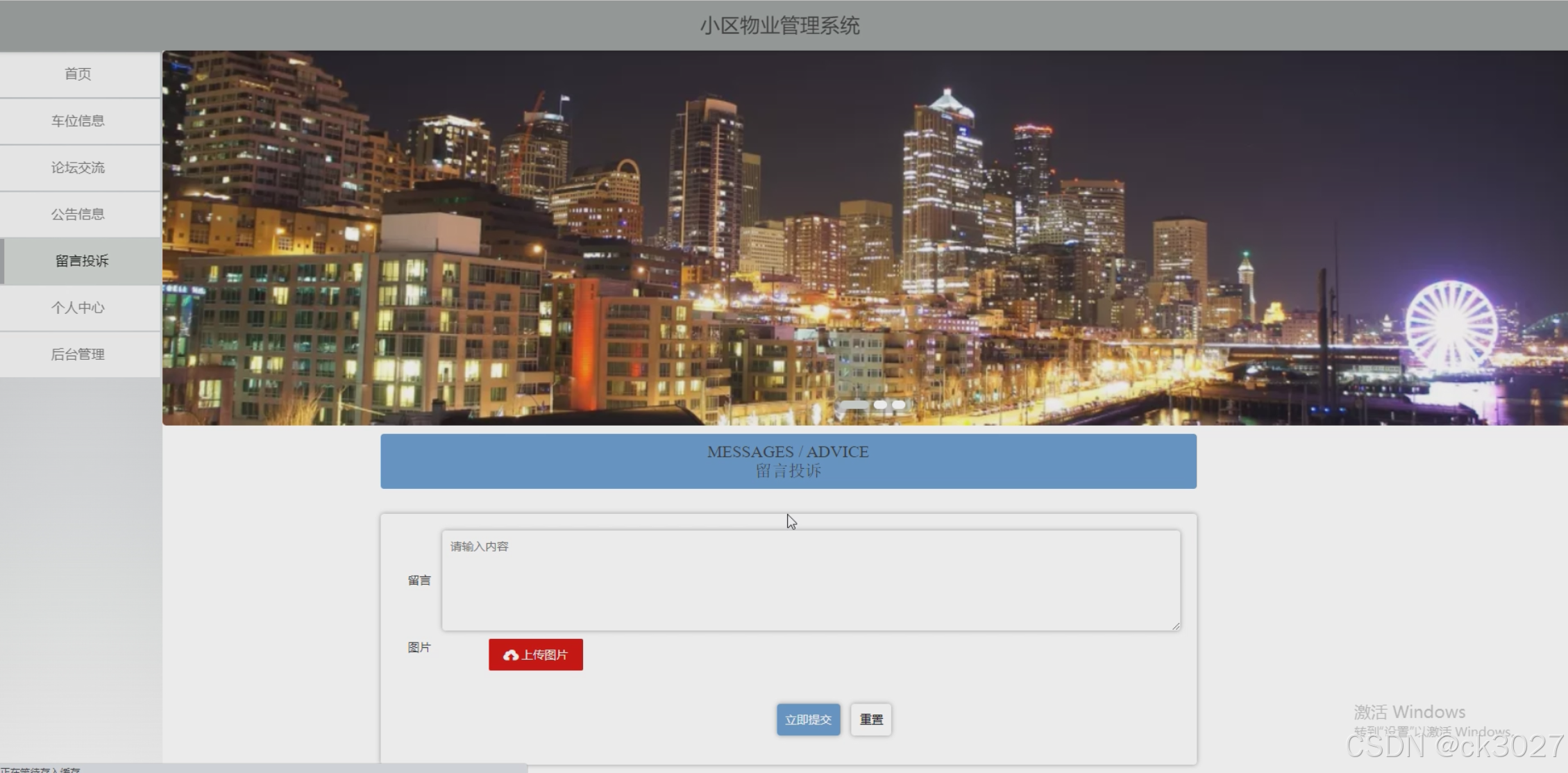
Task: Open 公告信息 announcements page
Action: click(78, 214)
